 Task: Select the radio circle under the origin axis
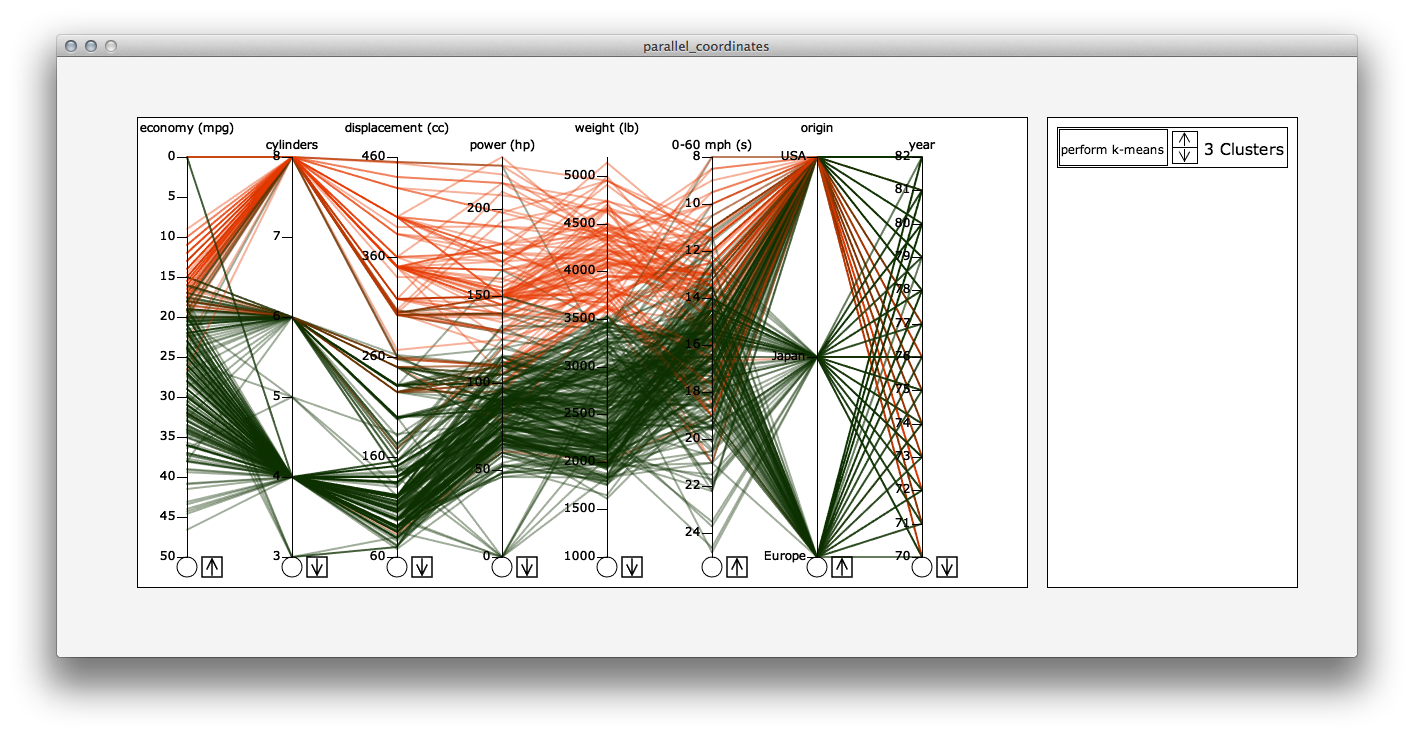coord(819,567)
